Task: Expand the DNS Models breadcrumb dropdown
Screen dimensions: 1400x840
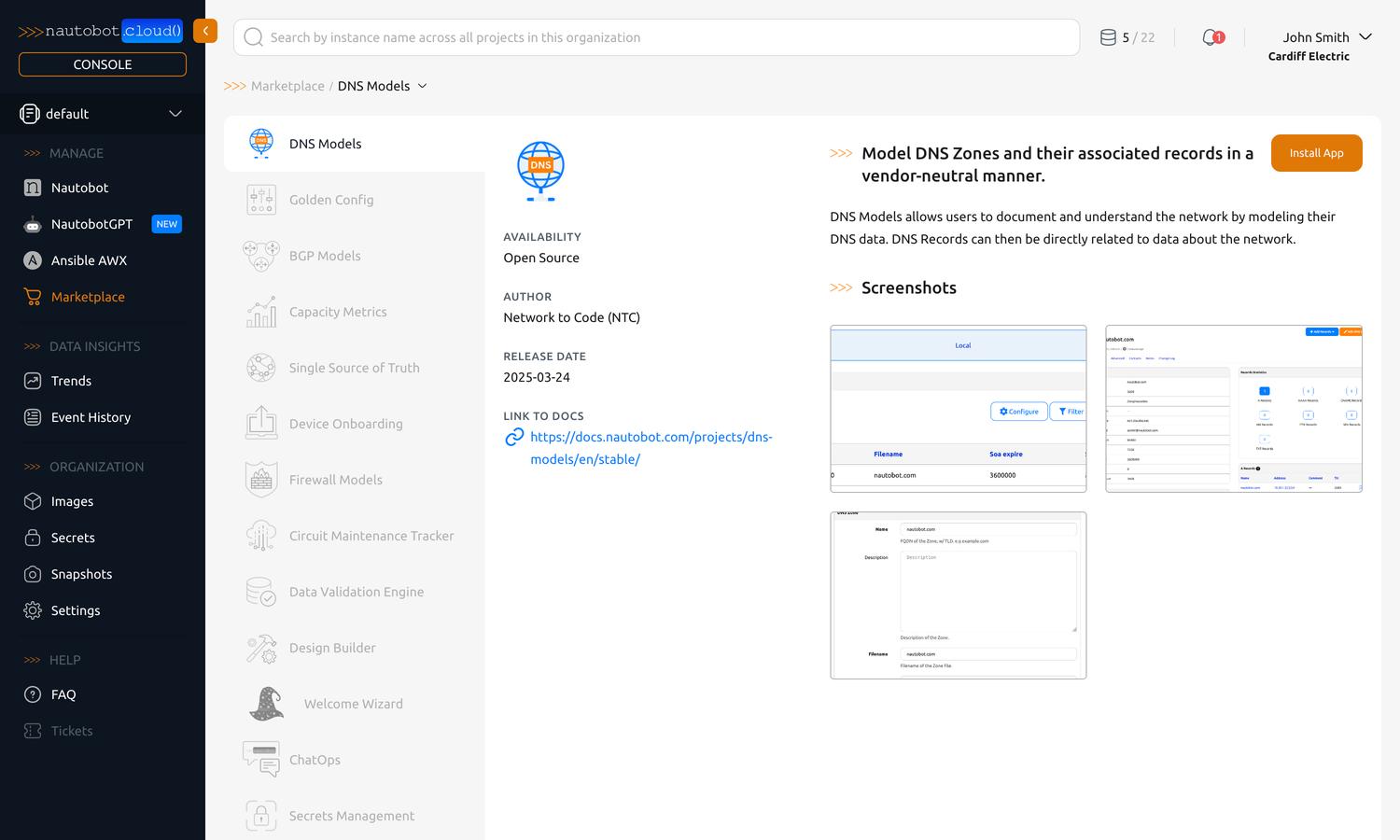Action: pos(422,86)
